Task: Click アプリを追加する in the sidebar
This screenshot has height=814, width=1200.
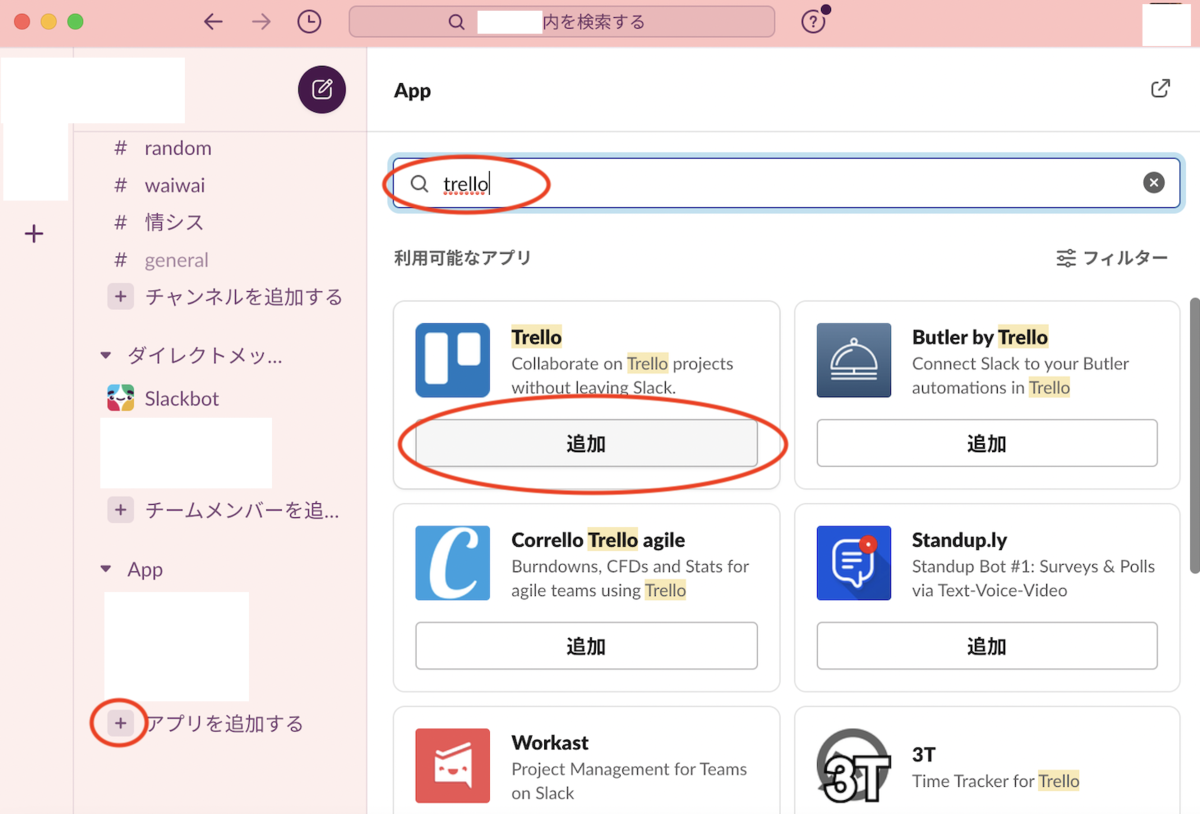Action: [x=210, y=723]
